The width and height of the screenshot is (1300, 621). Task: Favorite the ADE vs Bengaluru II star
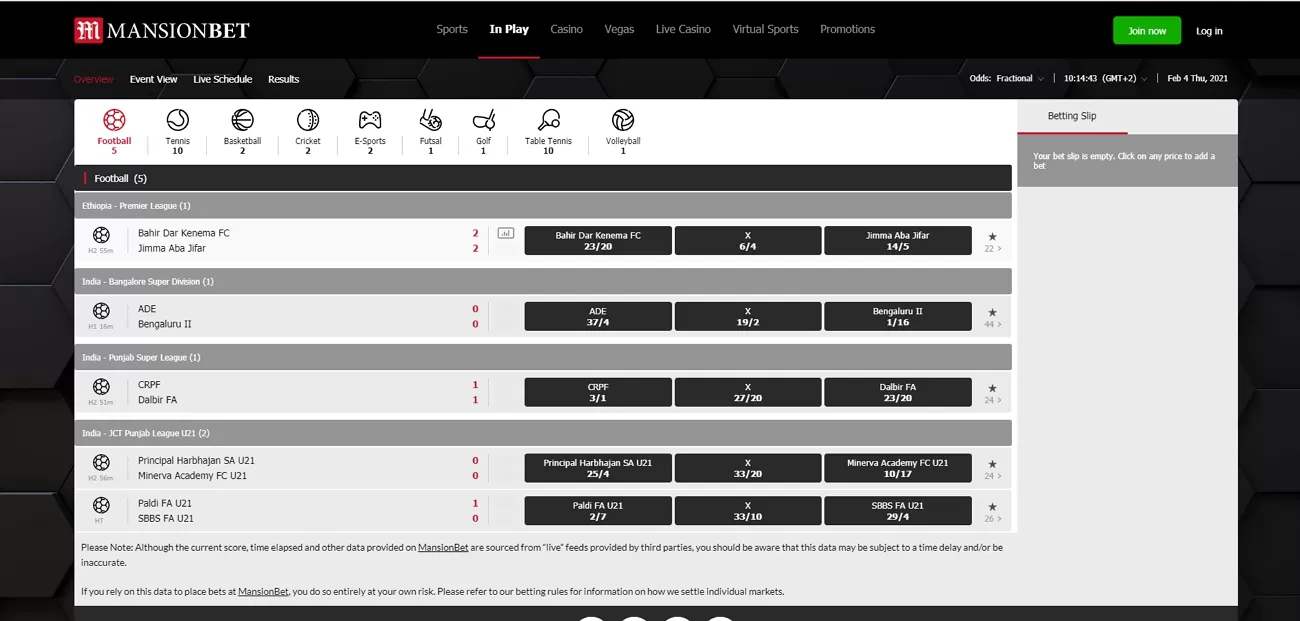pyautogui.click(x=992, y=312)
